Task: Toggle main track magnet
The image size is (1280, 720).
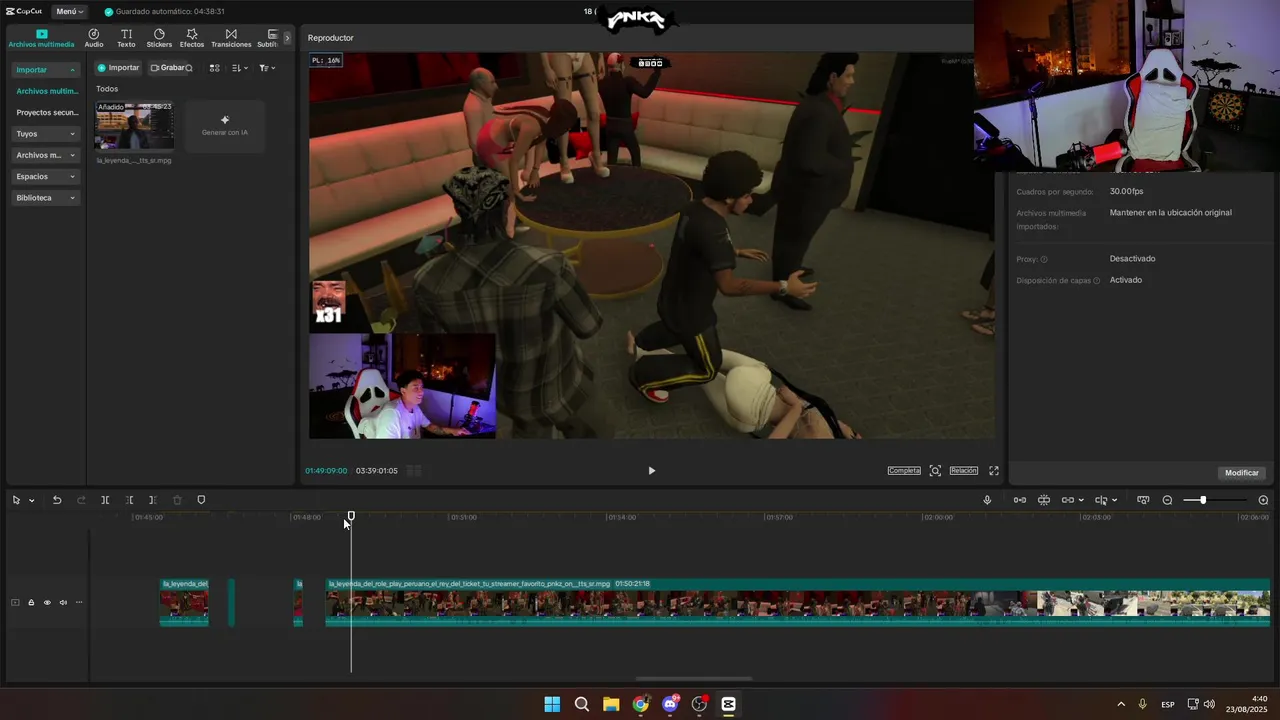Action: click(1020, 500)
